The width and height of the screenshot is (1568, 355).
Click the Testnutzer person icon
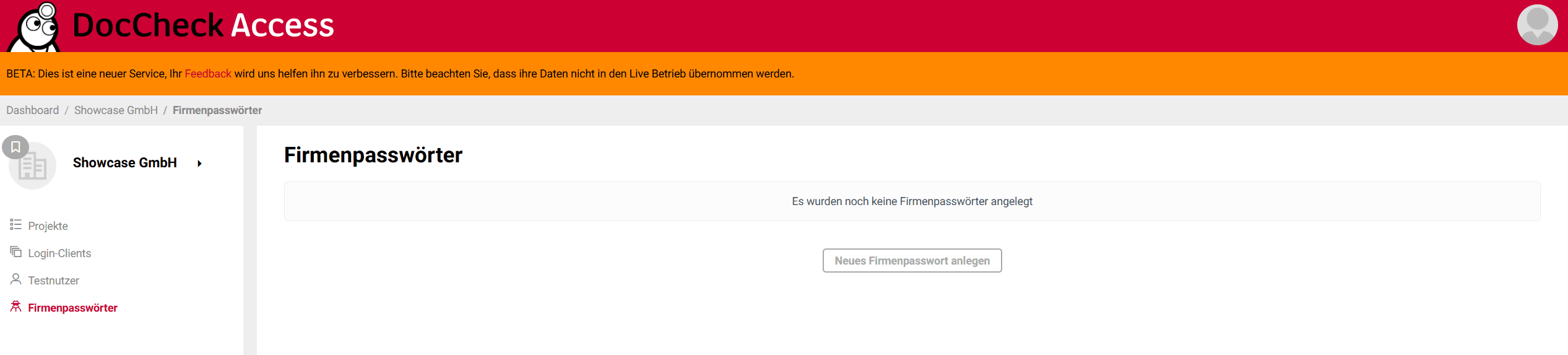coord(15,279)
